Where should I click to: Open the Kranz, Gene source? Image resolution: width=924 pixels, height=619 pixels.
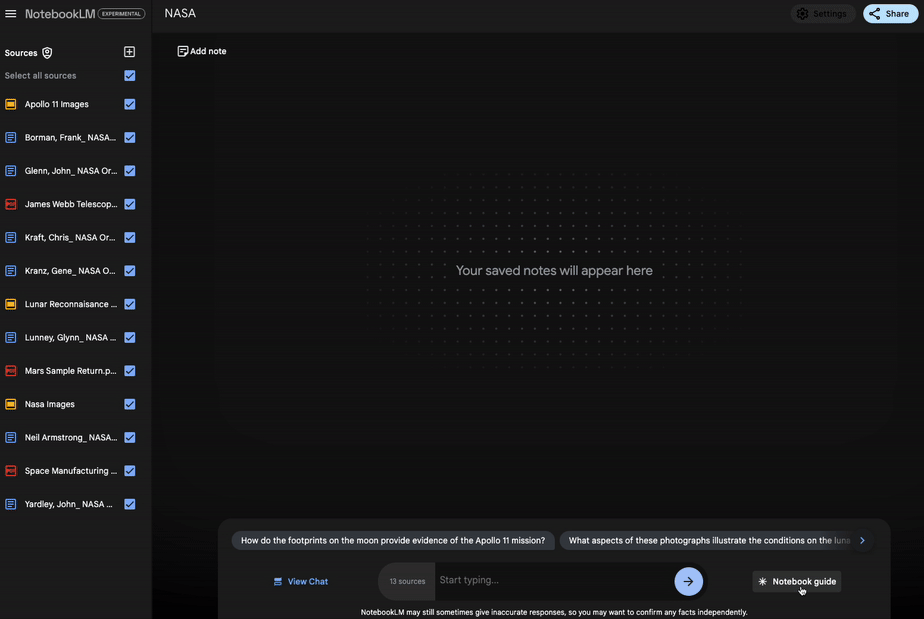click(70, 271)
